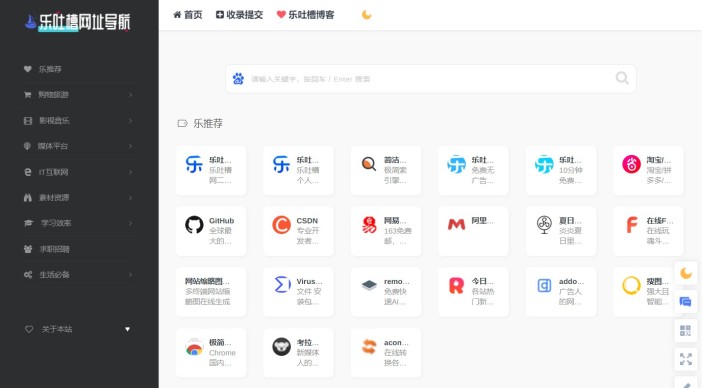This screenshot has width=702, height=388.
Task: Open the 阿里 card with red M
Action: click(473, 231)
